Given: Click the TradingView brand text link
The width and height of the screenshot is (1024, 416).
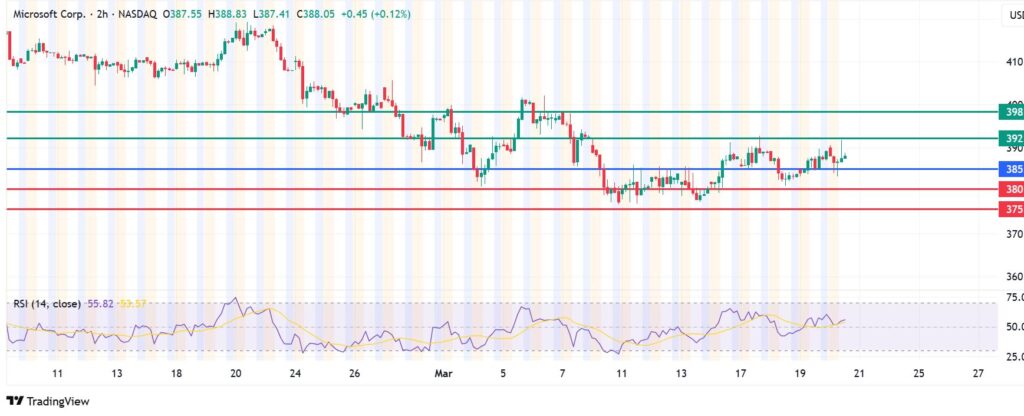Looking at the screenshot, I should (x=57, y=400).
